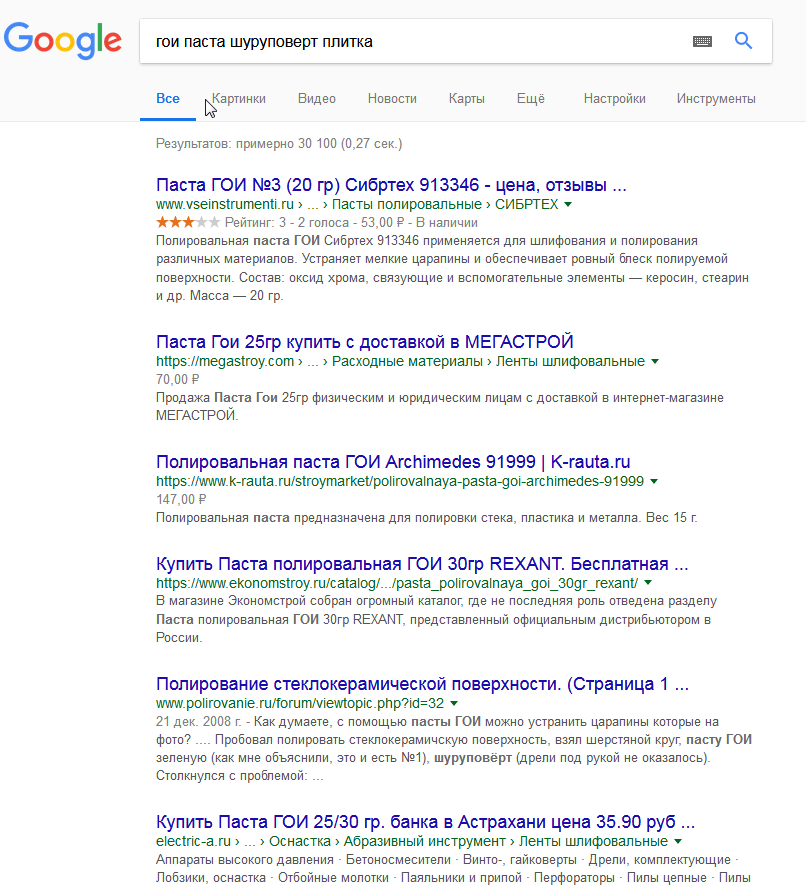The height and width of the screenshot is (888, 806).
Task: Open Настройки search settings
Action: (x=614, y=99)
